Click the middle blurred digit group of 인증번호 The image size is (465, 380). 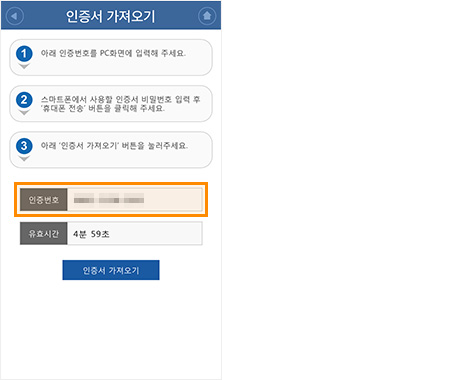coord(109,200)
